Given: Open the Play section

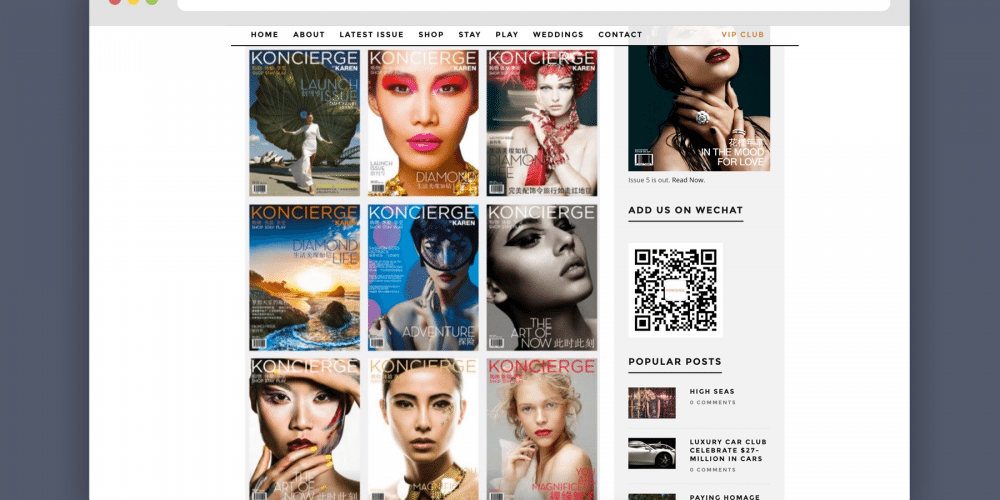Looking at the screenshot, I should point(507,35).
